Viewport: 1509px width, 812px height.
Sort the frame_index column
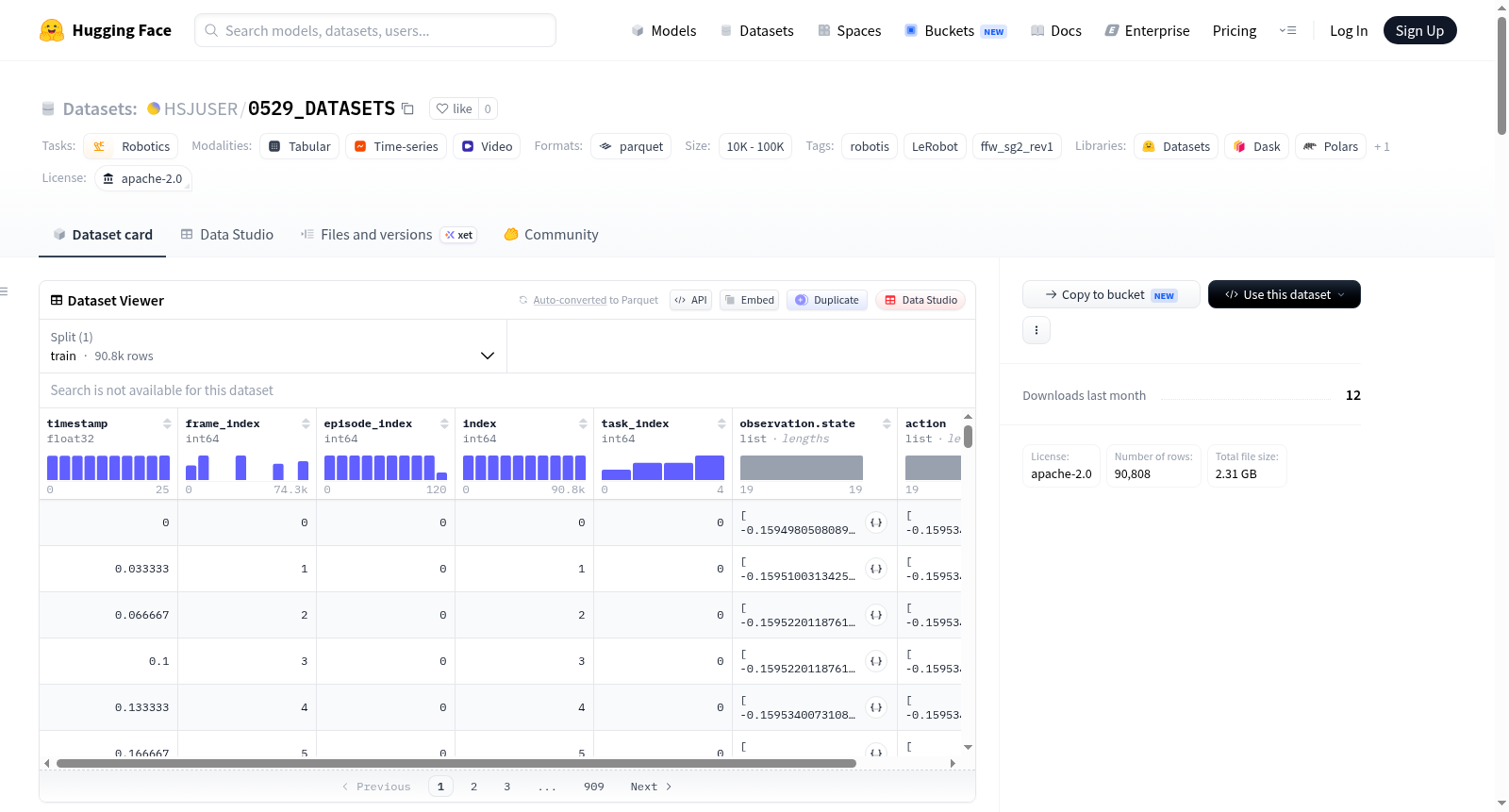(306, 423)
